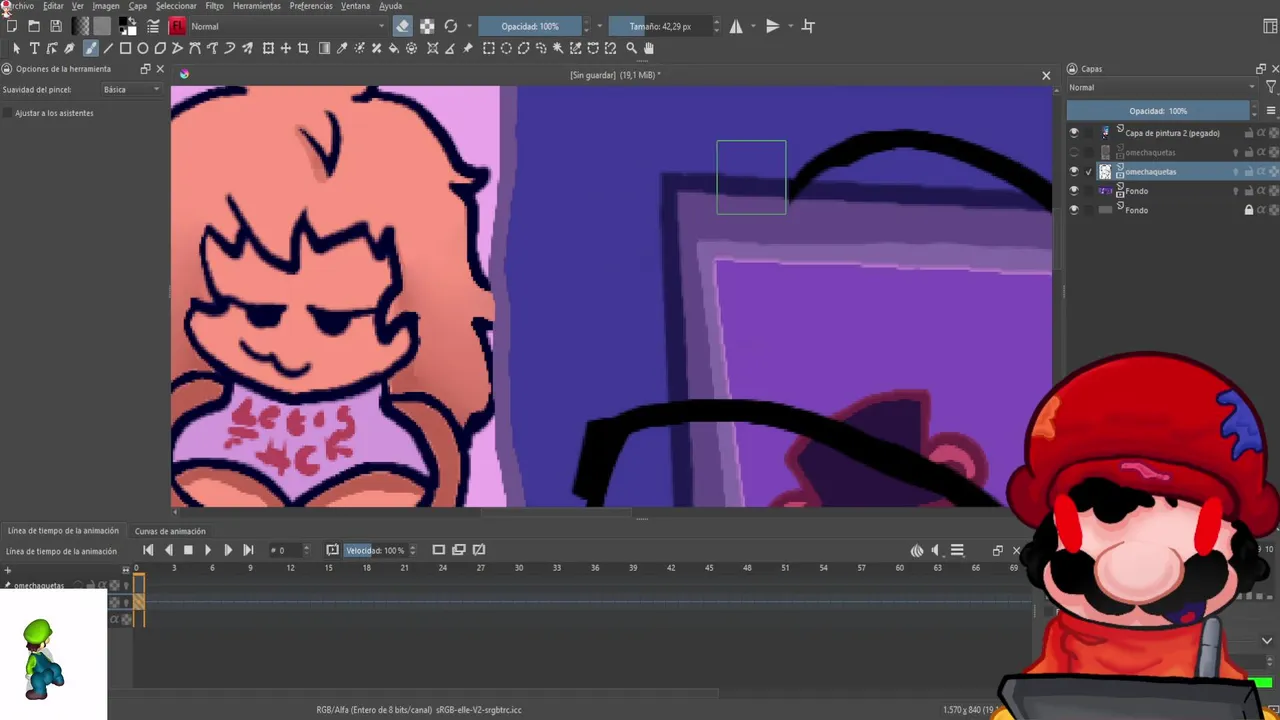
Task: Select the calligraphy tool
Action: point(70,48)
